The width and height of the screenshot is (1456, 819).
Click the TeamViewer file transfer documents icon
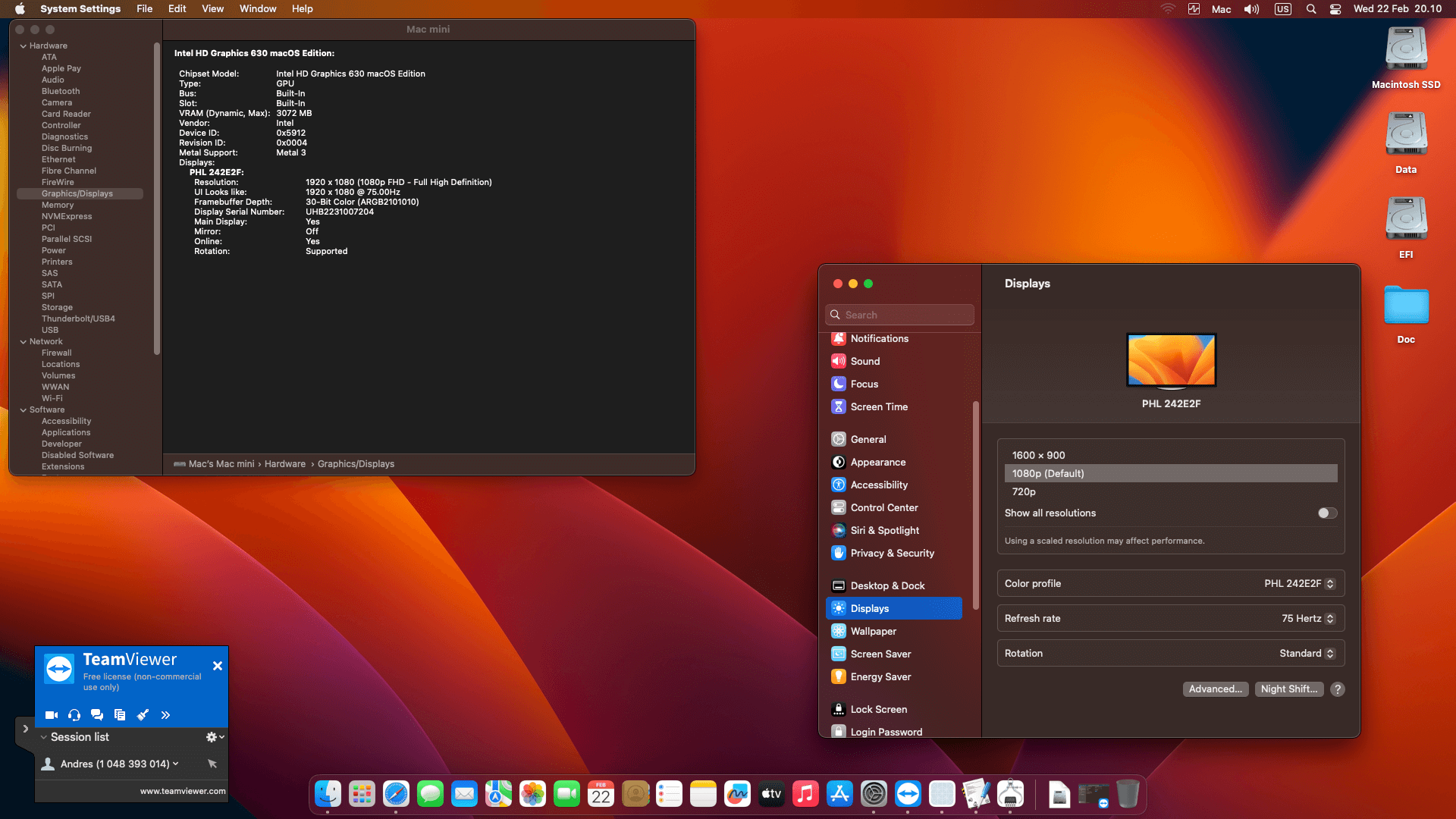(x=120, y=714)
